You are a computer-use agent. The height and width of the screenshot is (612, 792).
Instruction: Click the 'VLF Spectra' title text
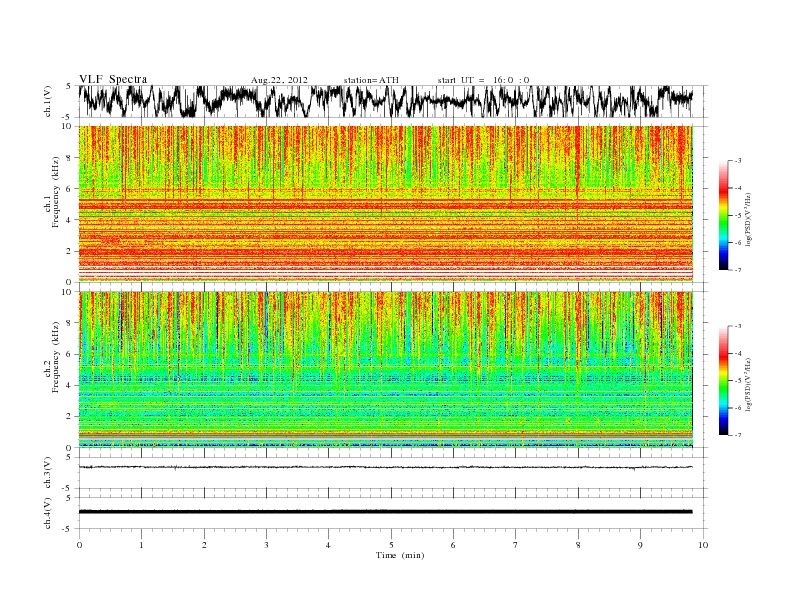click(x=113, y=79)
